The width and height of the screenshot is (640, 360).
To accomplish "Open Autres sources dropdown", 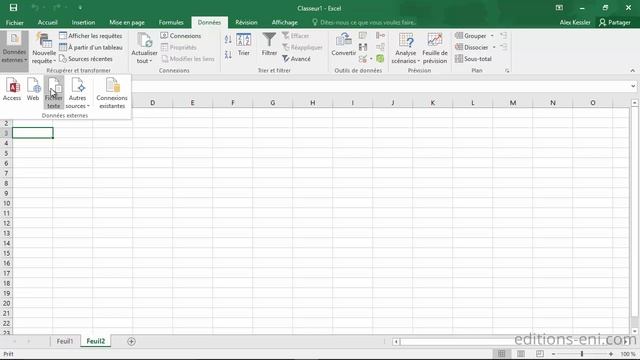I will pos(77,93).
